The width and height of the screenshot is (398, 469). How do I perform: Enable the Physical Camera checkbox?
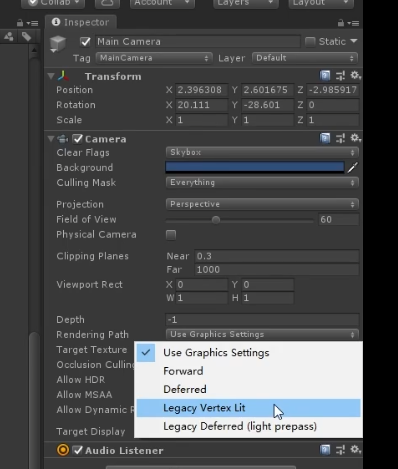(x=171, y=235)
